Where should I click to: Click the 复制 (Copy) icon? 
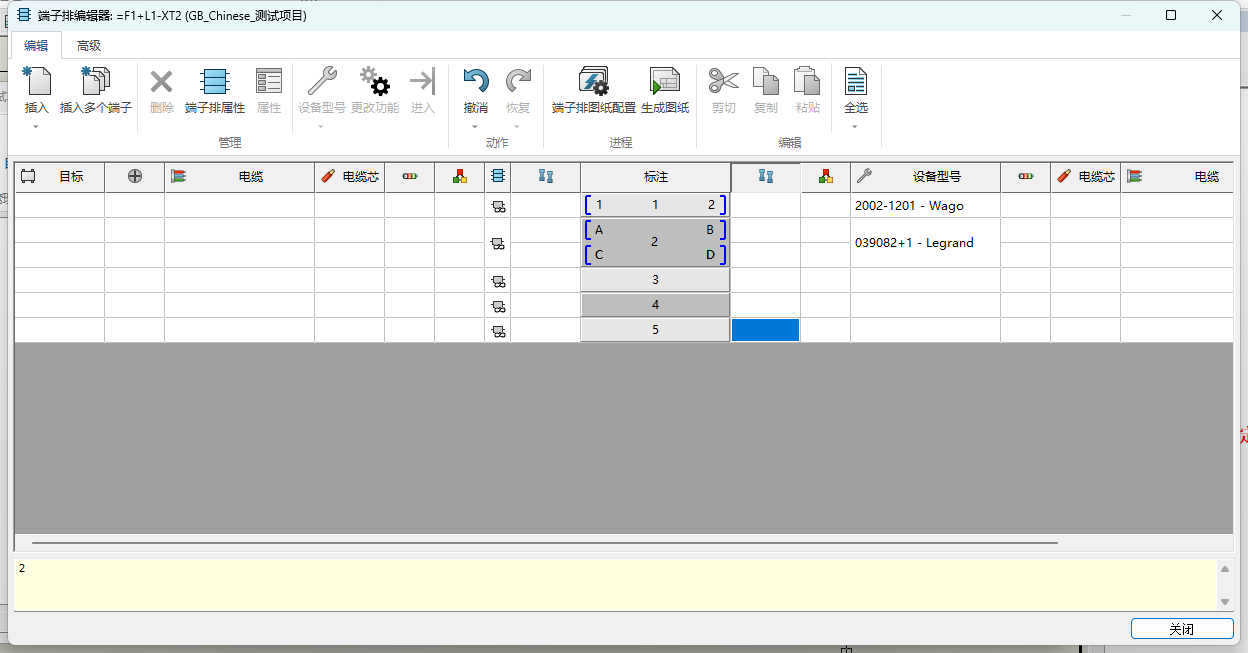[x=765, y=82]
